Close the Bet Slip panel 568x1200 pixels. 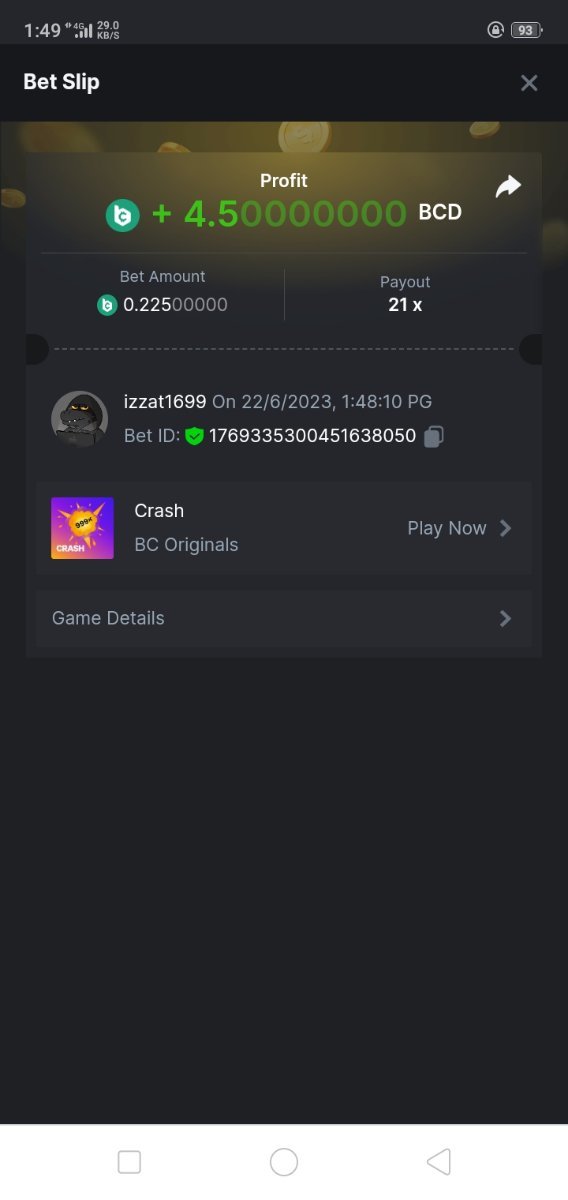pyautogui.click(x=529, y=83)
